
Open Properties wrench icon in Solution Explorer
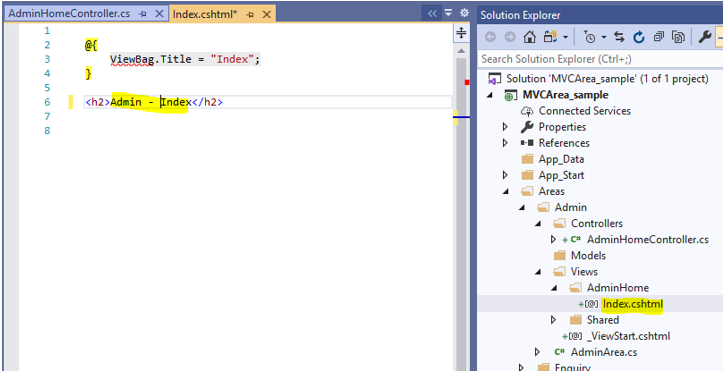coord(705,37)
